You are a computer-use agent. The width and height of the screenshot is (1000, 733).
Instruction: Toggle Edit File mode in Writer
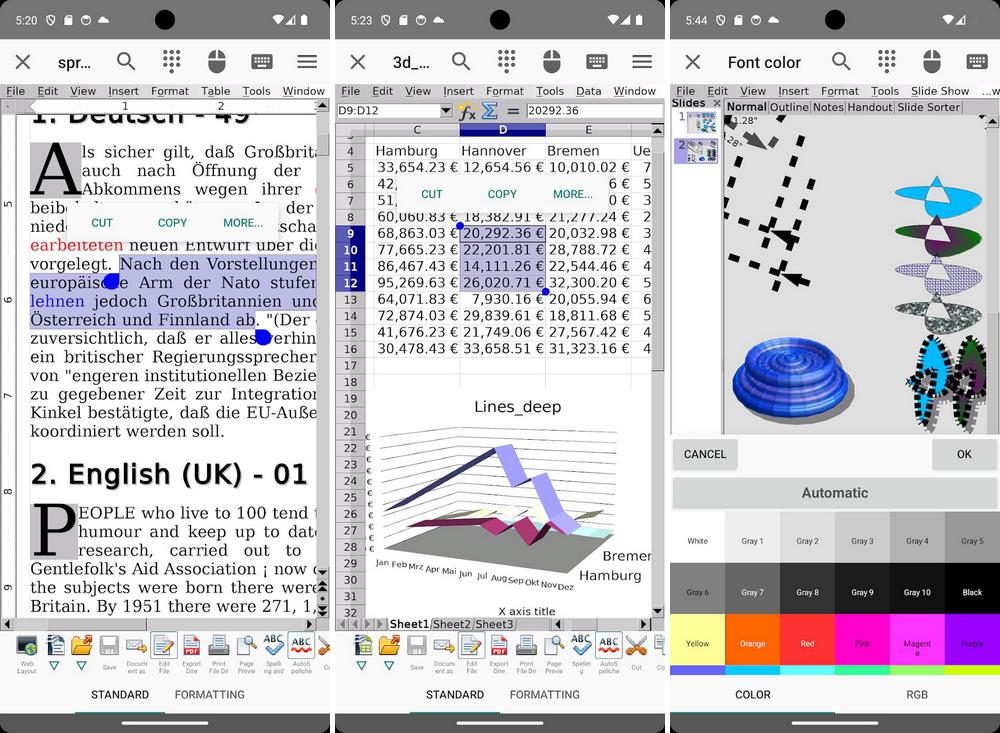[163, 645]
